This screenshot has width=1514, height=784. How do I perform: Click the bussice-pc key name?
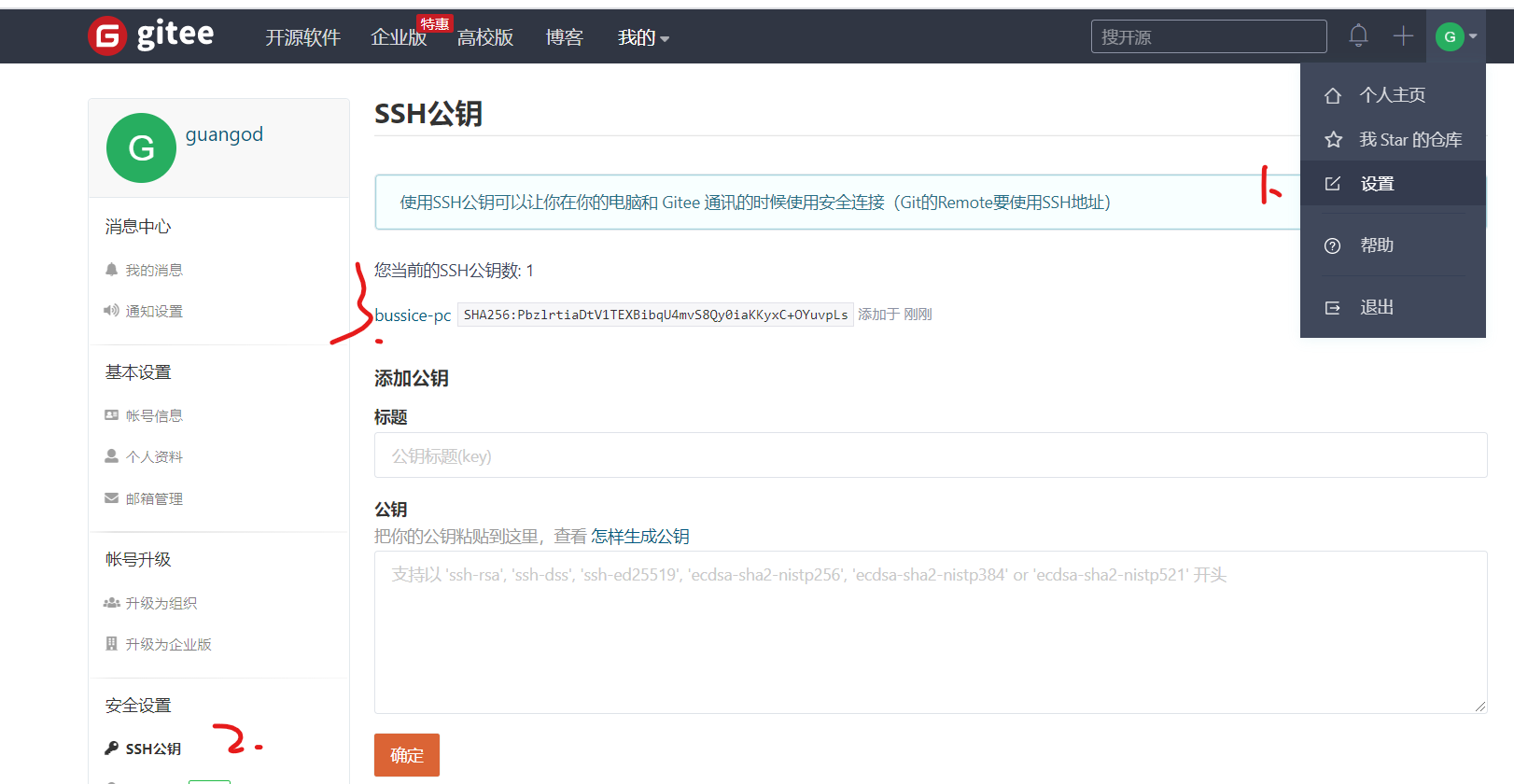[413, 315]
